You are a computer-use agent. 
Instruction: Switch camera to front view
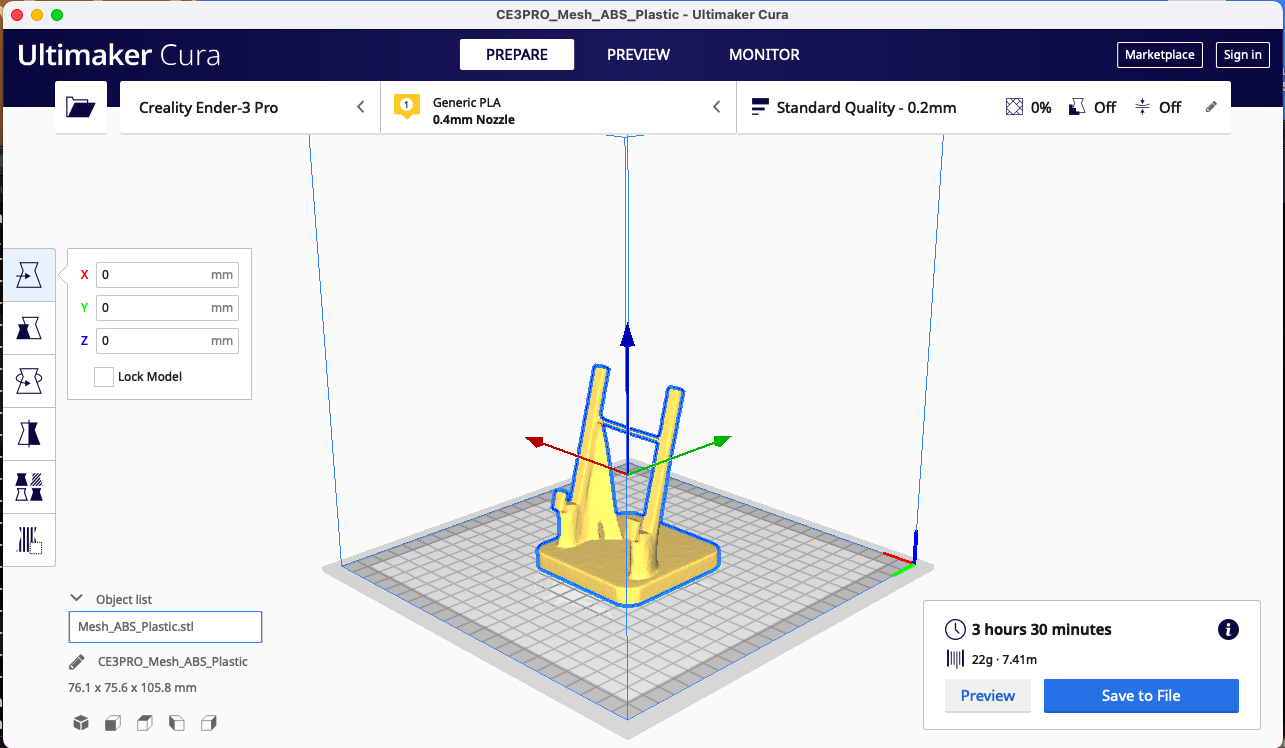113,723
